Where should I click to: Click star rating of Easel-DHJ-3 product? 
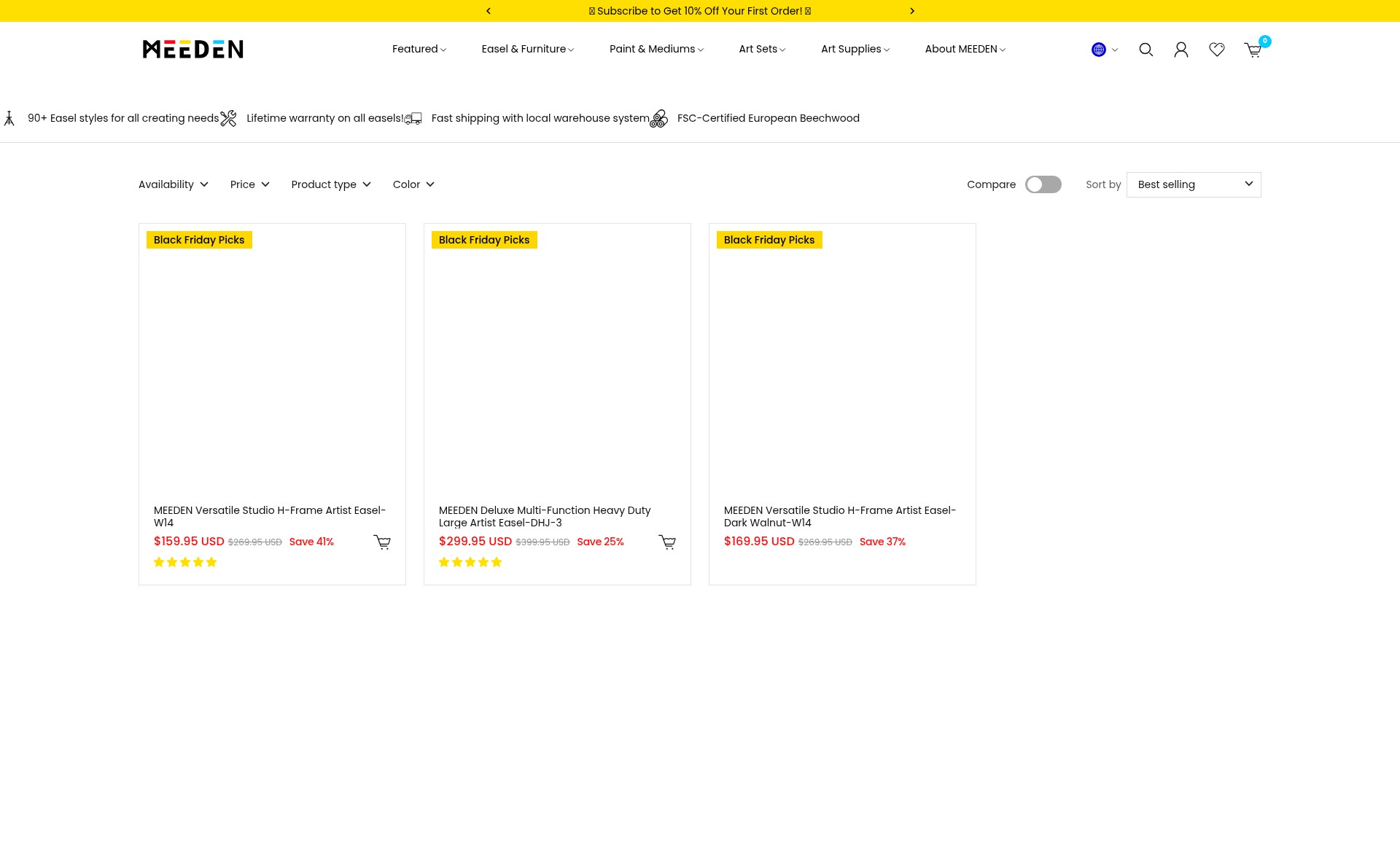(470, 562)
